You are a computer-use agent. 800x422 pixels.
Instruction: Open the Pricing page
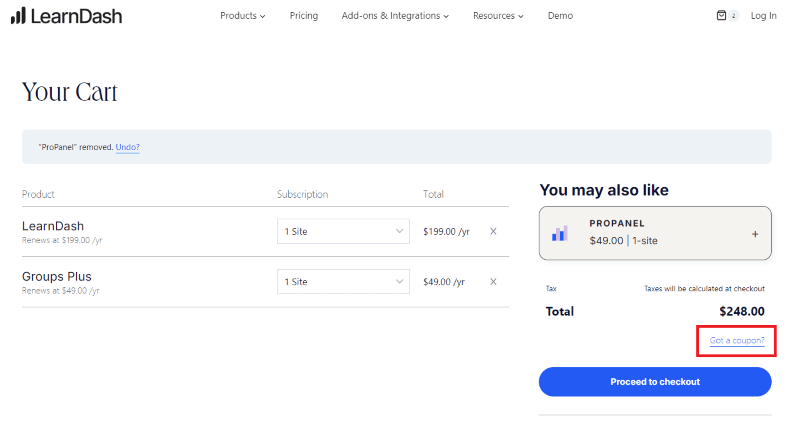(x=304, y=16)
